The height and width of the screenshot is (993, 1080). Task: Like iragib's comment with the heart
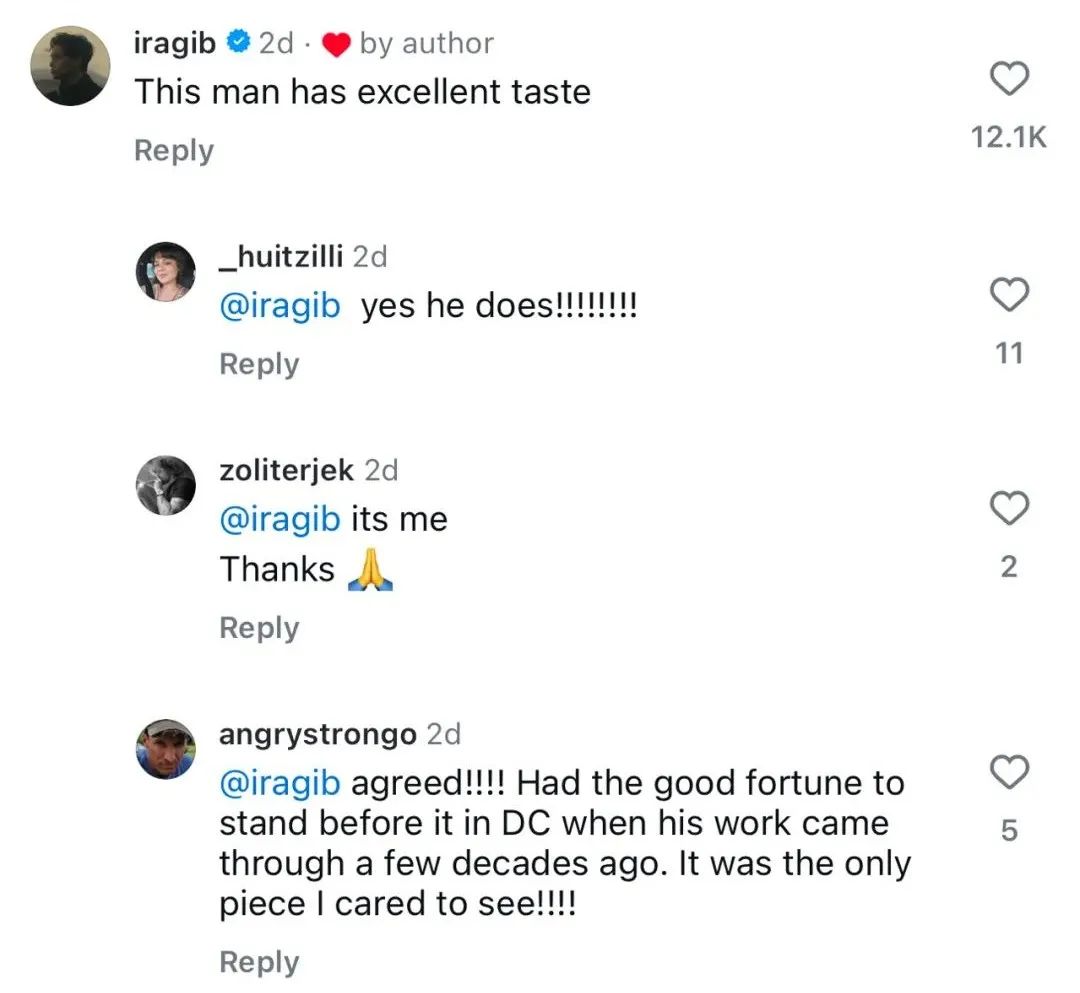click(x=1009, y=80)
